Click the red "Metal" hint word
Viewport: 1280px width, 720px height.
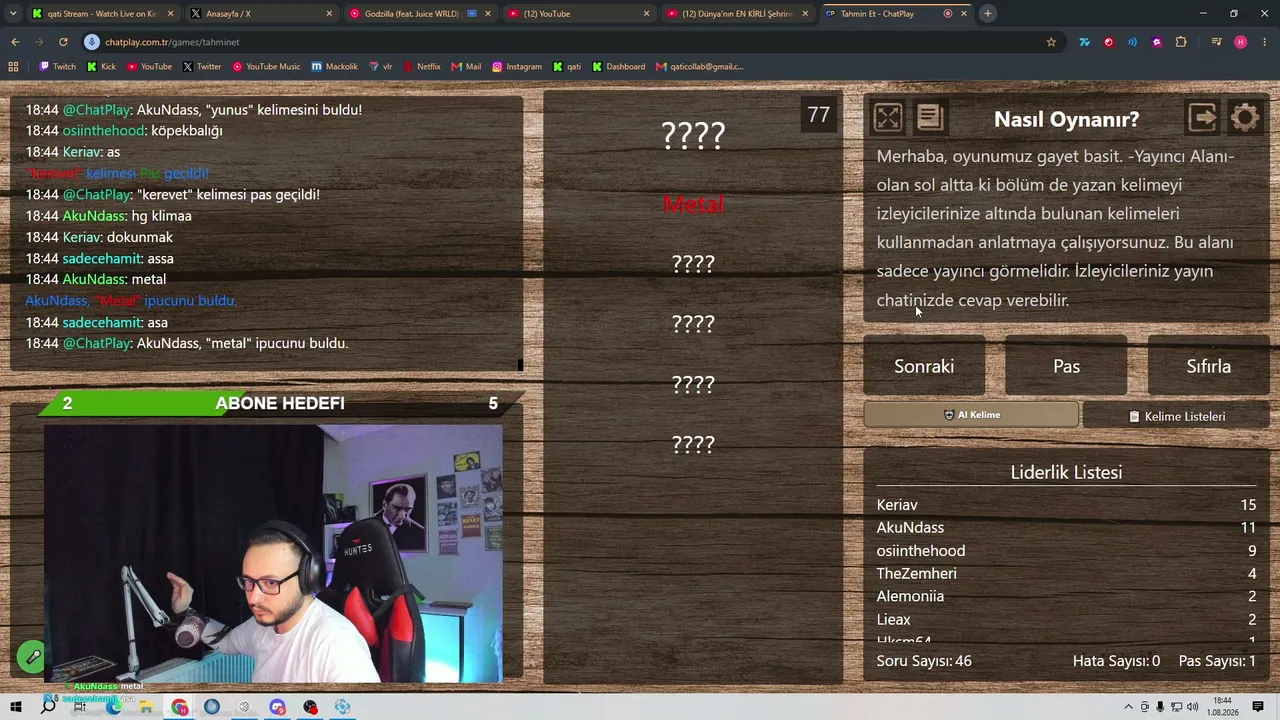click(693, 204)
